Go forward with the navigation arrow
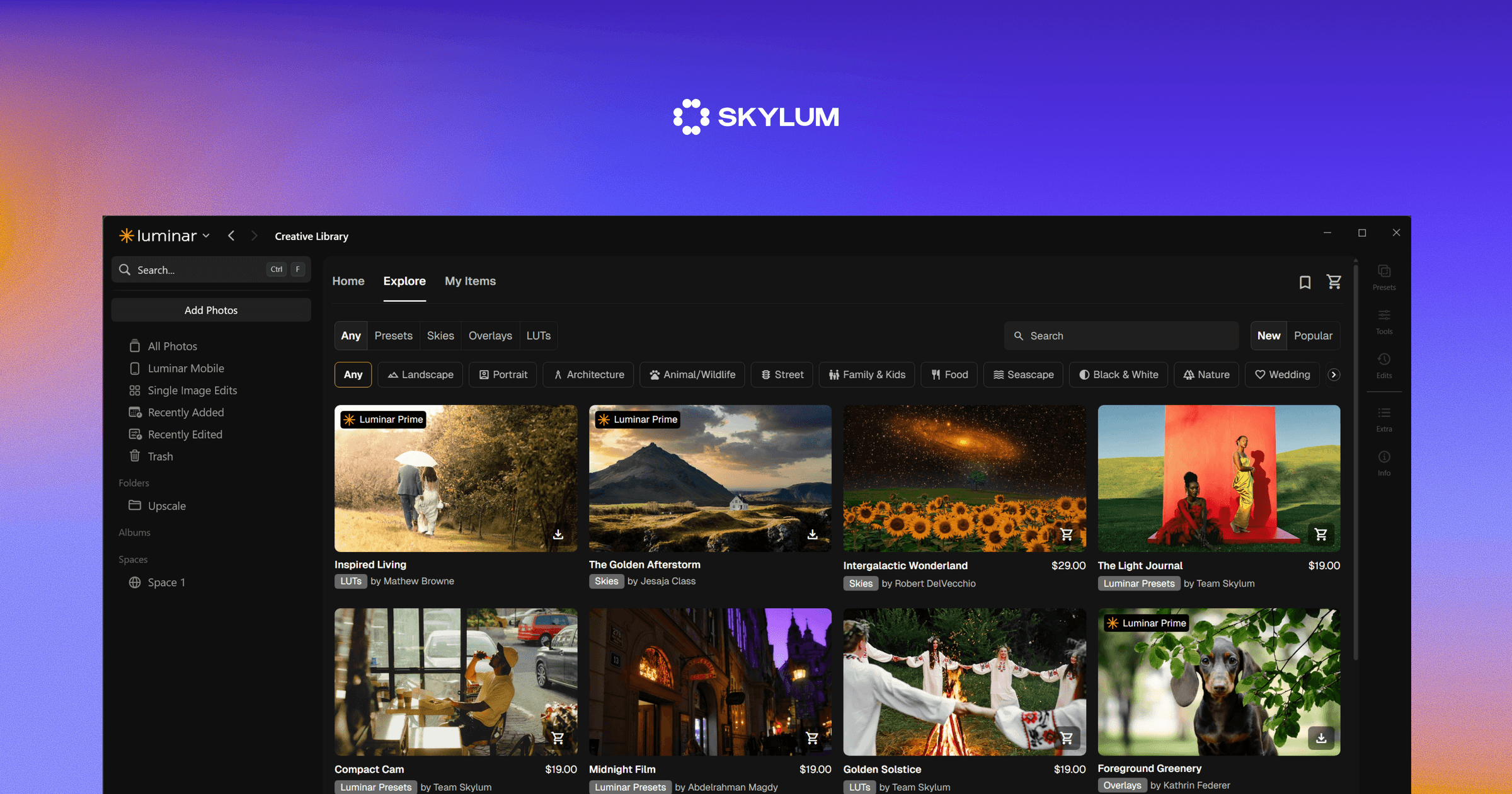Viewport: 1512px width, 794px height. pos(254,236)
